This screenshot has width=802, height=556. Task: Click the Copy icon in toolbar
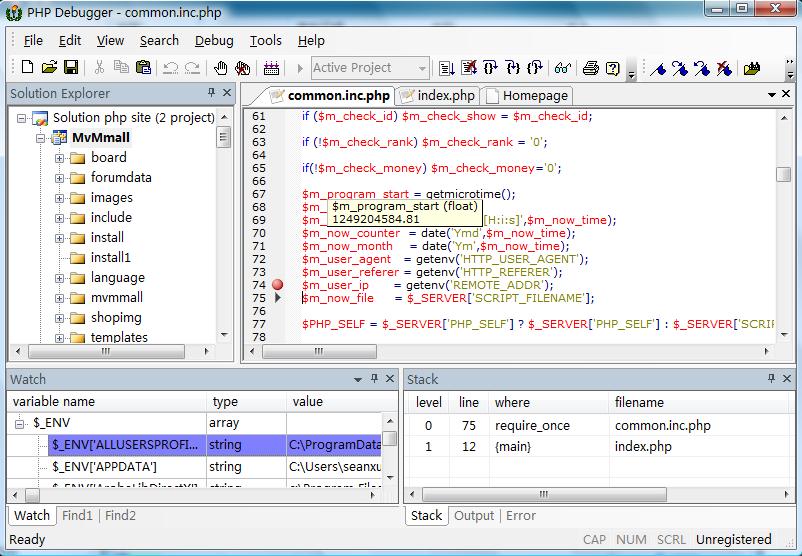coord(121,68)
